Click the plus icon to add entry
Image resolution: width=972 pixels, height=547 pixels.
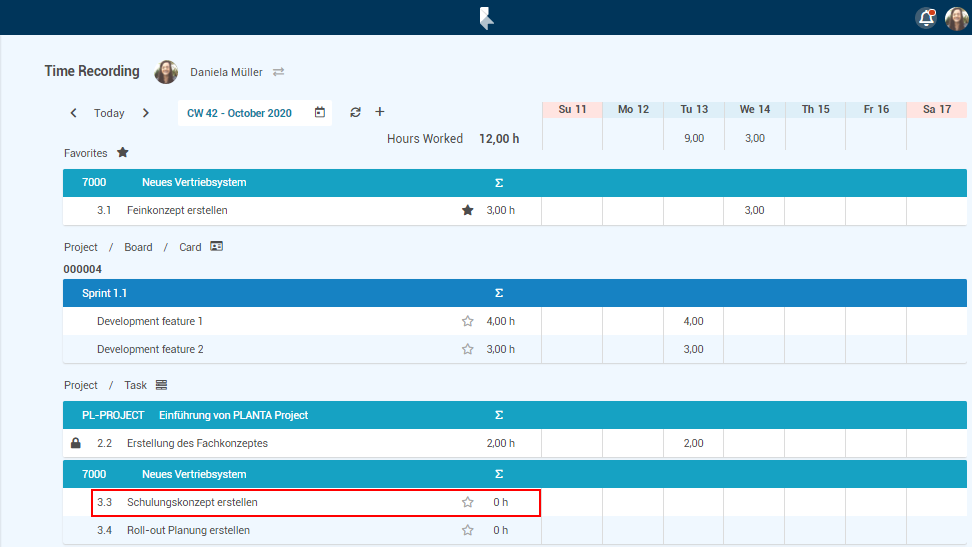point(380,112)
